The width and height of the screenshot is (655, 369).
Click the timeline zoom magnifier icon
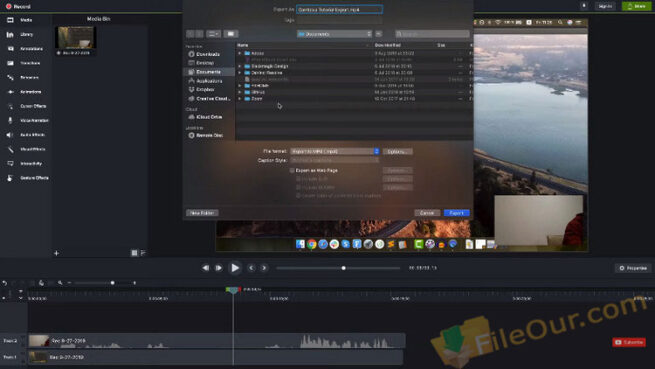60,283
